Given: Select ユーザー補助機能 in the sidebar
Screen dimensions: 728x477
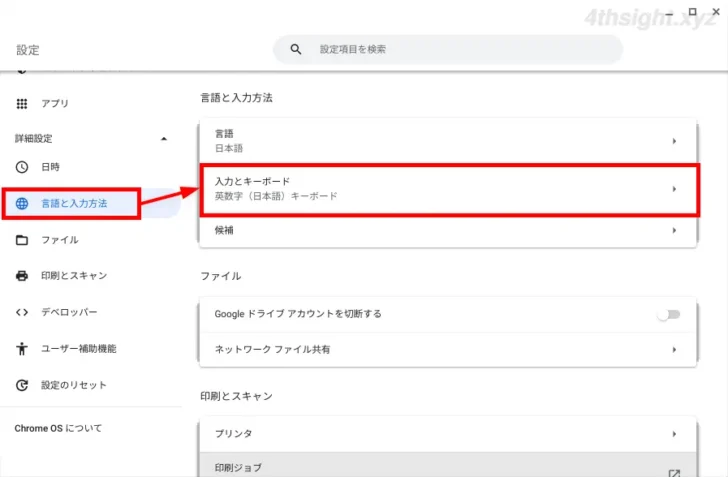Looking at the screenshot, I should pos(78,348).
